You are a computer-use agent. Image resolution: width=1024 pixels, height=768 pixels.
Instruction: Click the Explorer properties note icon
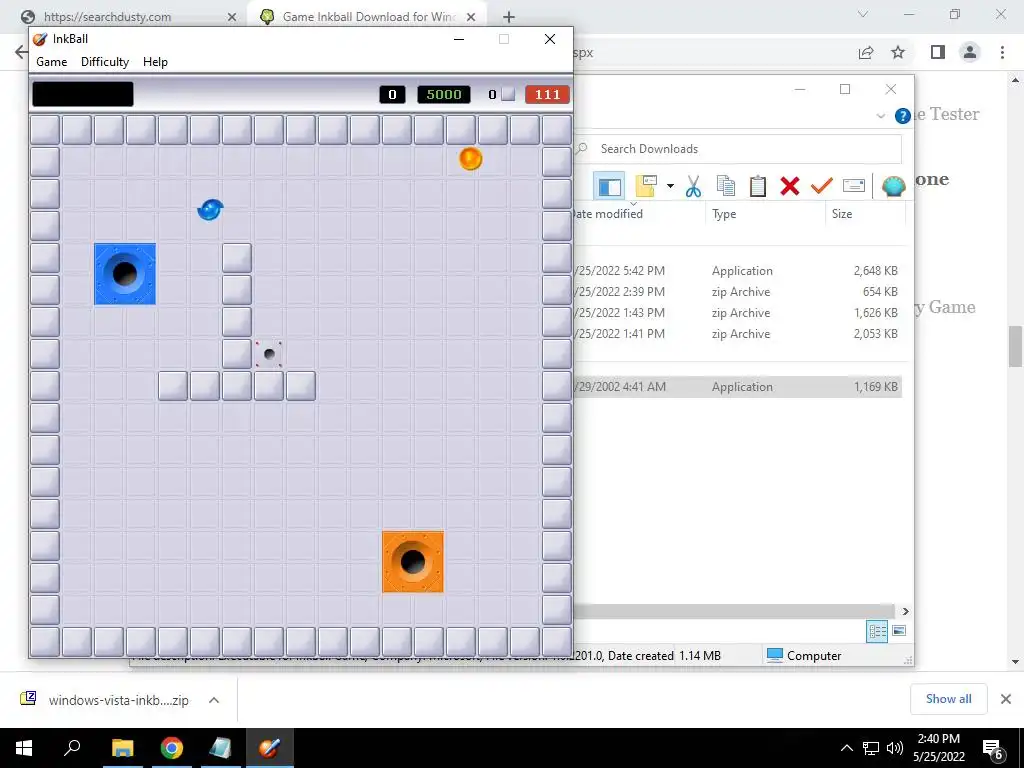(x=645, y=186)
